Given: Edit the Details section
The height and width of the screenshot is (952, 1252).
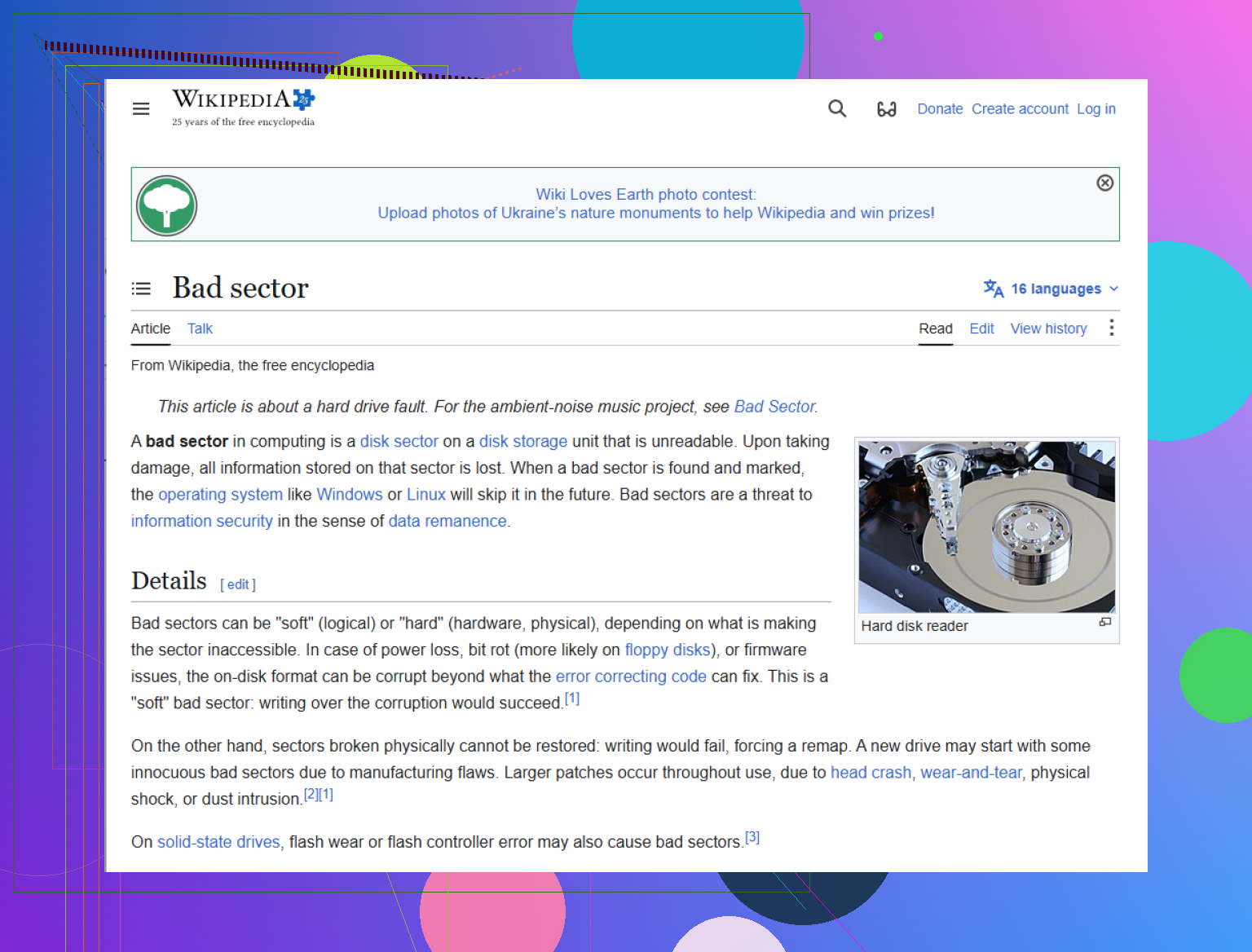Looking at the screenshot, I should click(x=238, y=584).
